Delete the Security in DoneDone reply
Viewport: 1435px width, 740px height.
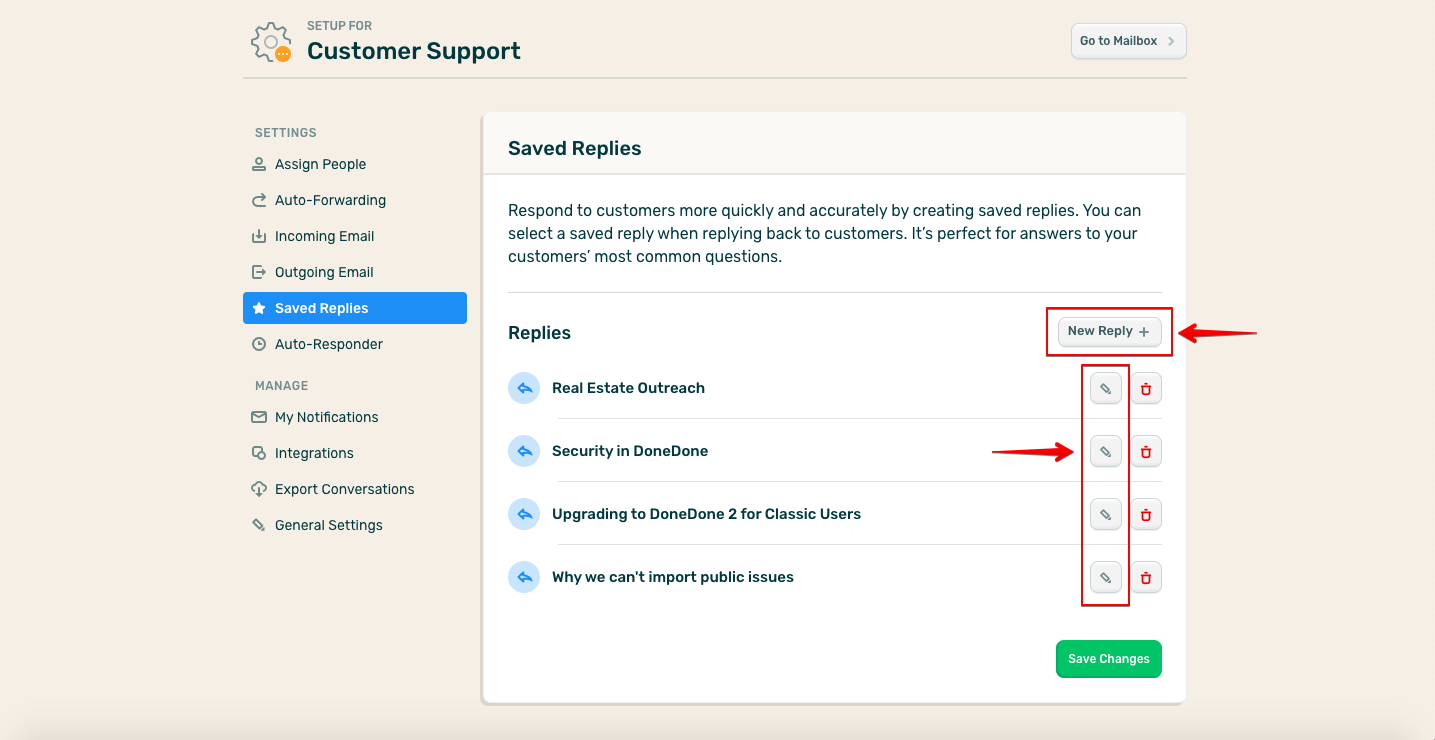pyautogui.click(x=1146, y=451)
